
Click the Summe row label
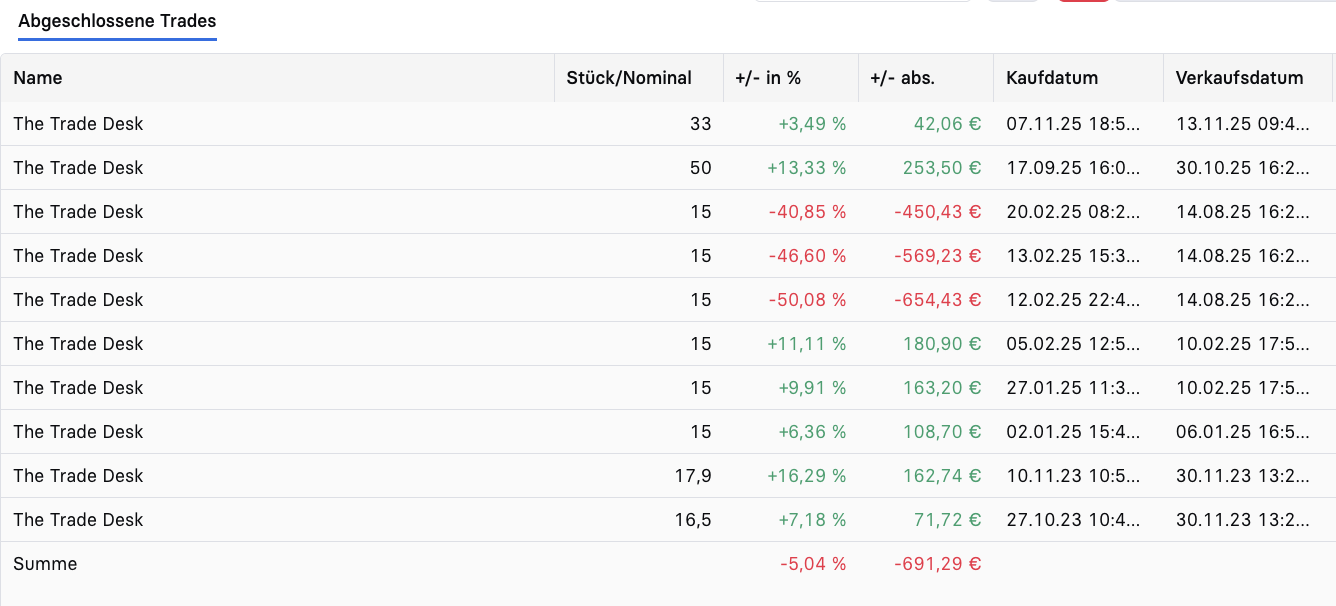pos(45,564)
